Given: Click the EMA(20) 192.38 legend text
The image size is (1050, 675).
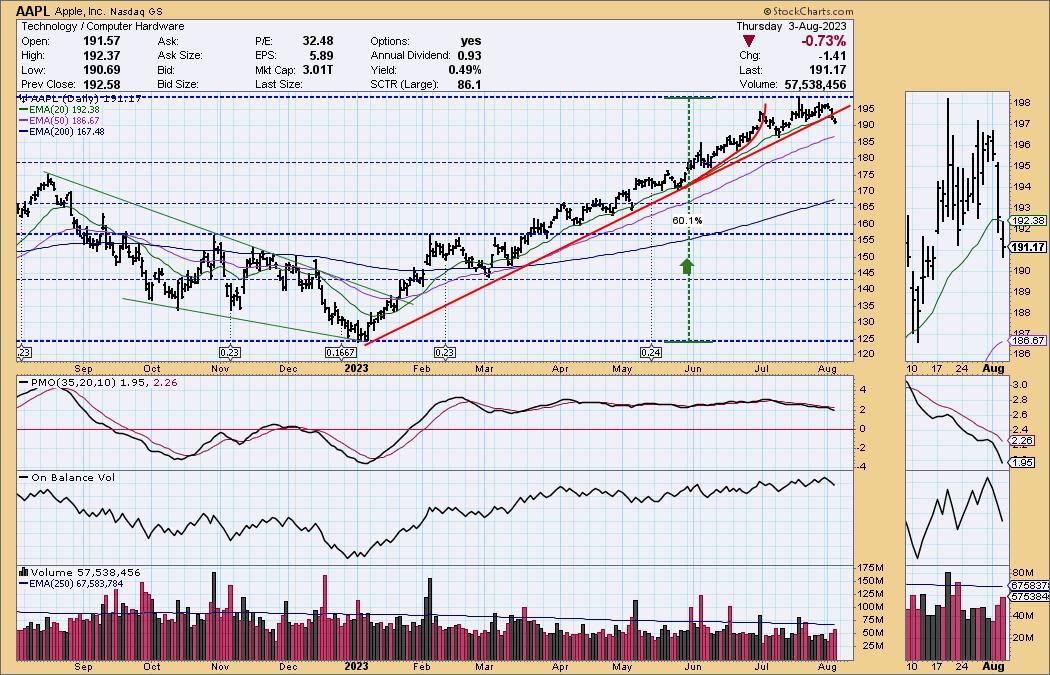Looking at the screenshot, I should (x=64, y=109).
